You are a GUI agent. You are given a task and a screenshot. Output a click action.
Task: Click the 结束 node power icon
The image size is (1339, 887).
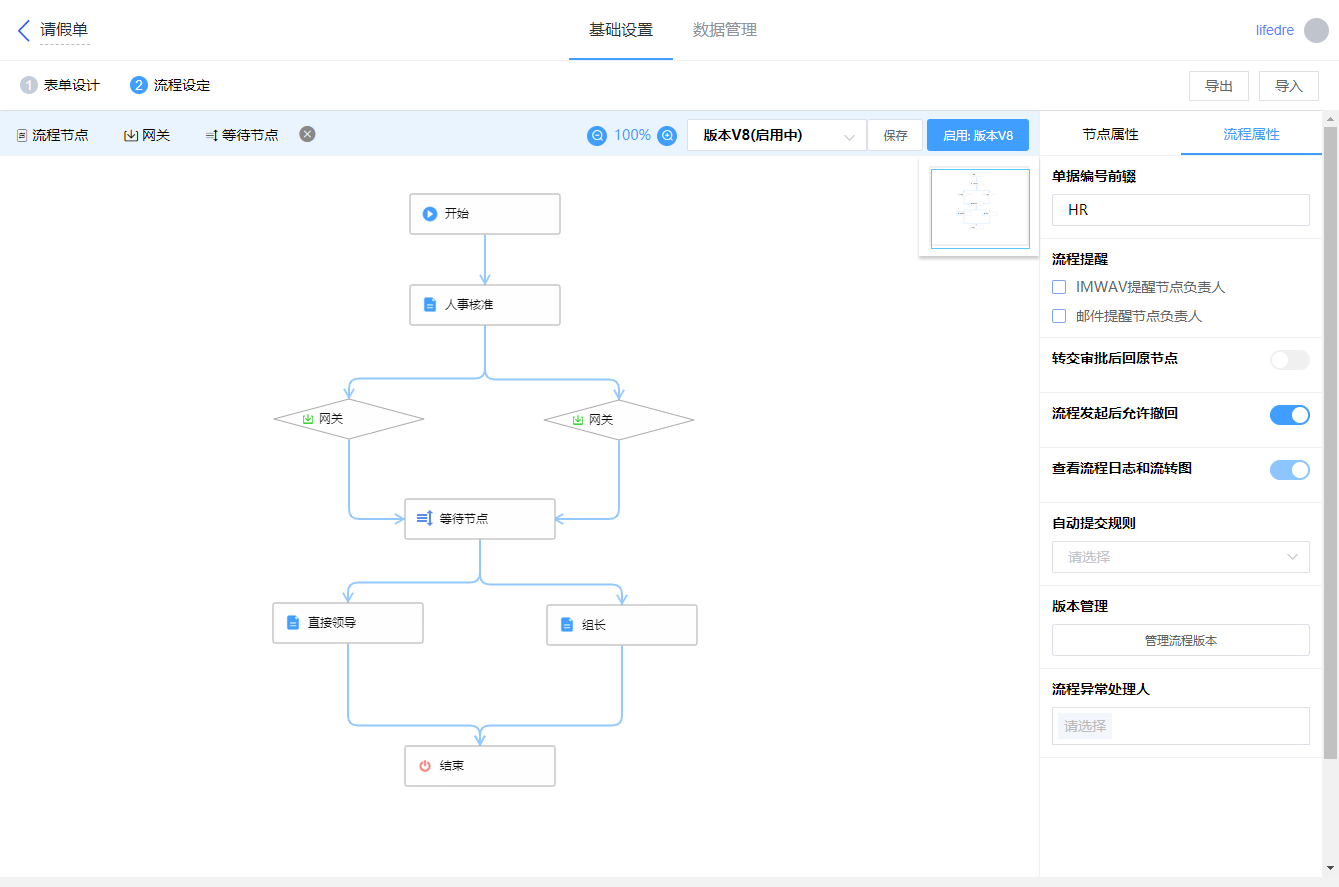tap(425, 766)
